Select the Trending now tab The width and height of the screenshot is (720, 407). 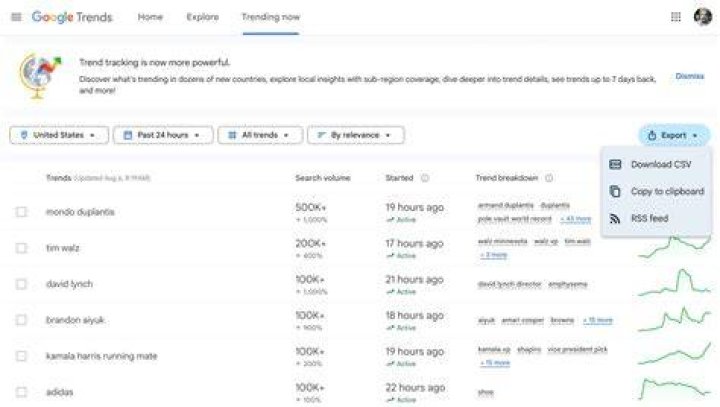pos(270,17)
